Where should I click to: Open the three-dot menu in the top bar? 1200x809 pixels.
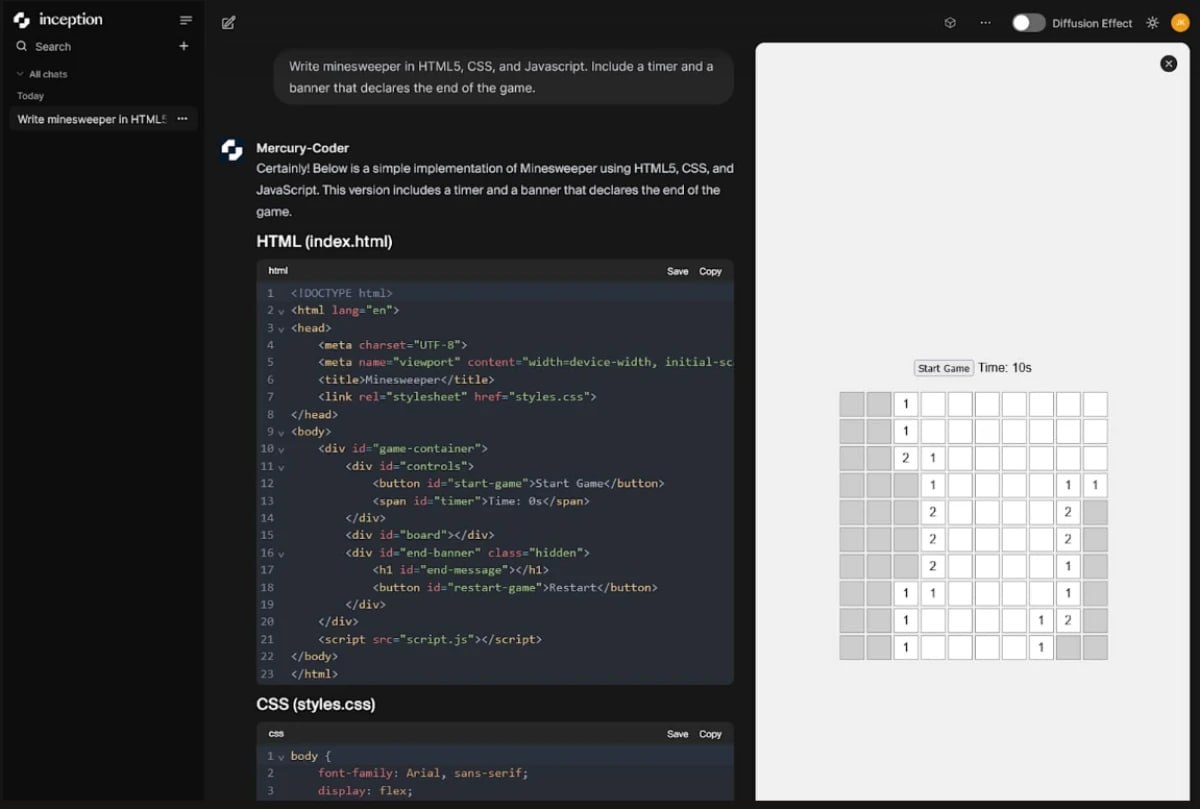(986, 23)
